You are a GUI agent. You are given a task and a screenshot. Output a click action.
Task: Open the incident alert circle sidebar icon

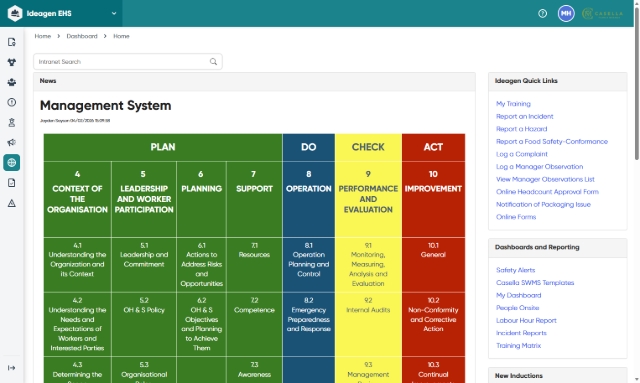[11, 102]
